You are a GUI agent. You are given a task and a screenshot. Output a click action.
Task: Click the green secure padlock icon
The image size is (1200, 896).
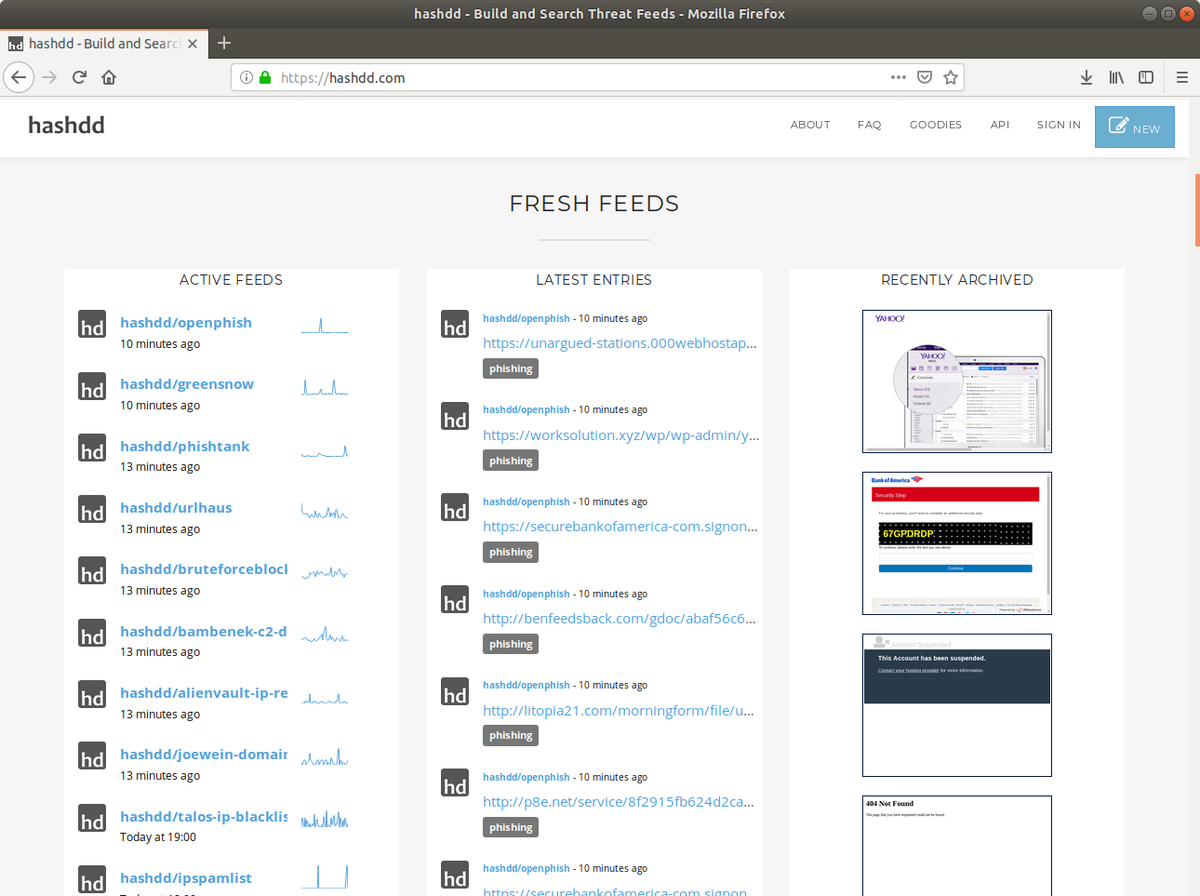coord(265,77)
